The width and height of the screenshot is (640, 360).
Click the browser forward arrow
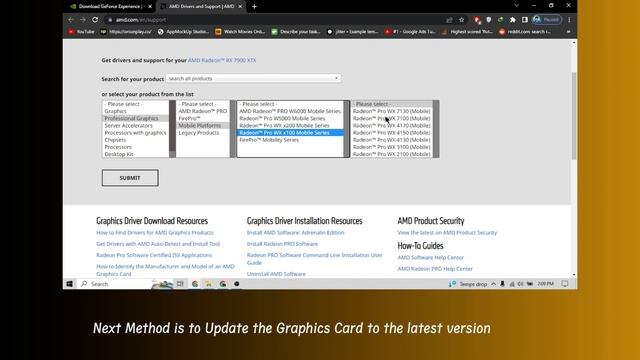point(83,20)
